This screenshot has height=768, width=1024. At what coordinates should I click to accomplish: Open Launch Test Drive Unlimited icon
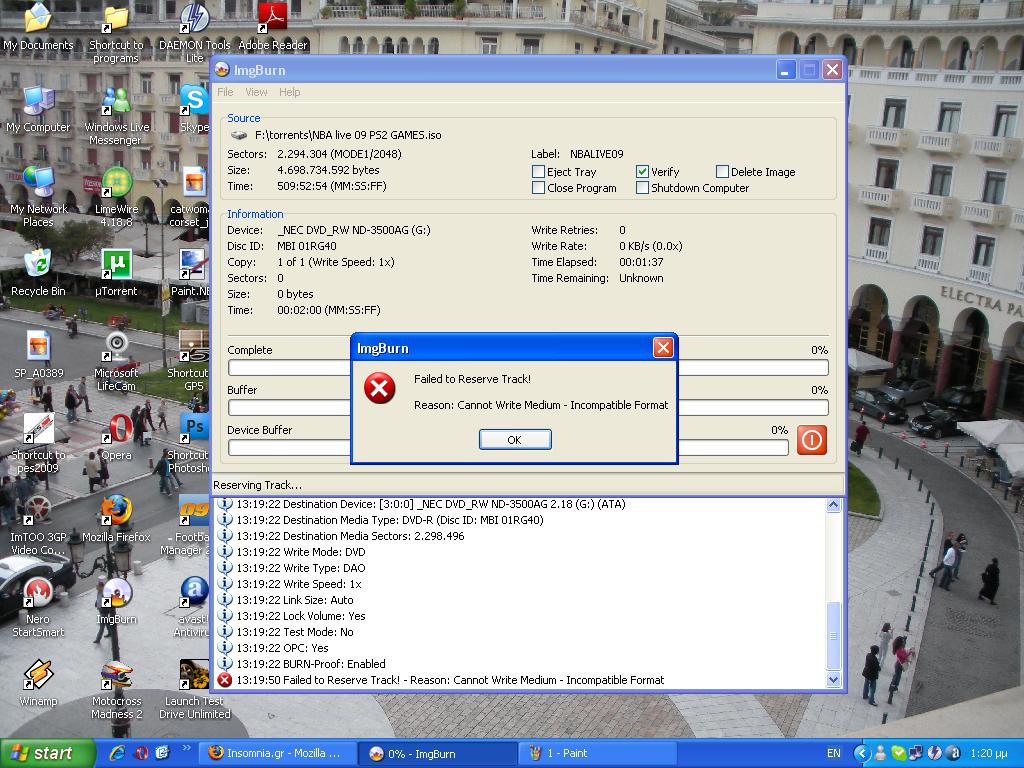coord(195,690)
